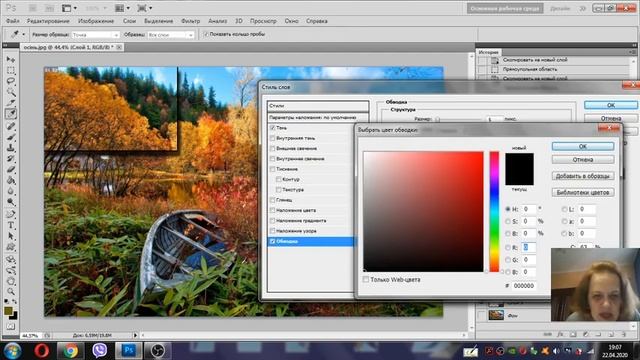
Task: Select the Spot Healing Brush tool
Action: [11, 126]
